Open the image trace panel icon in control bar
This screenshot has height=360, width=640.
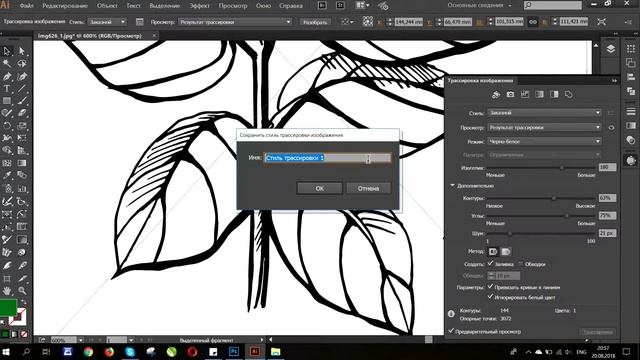tap(140, 22)
